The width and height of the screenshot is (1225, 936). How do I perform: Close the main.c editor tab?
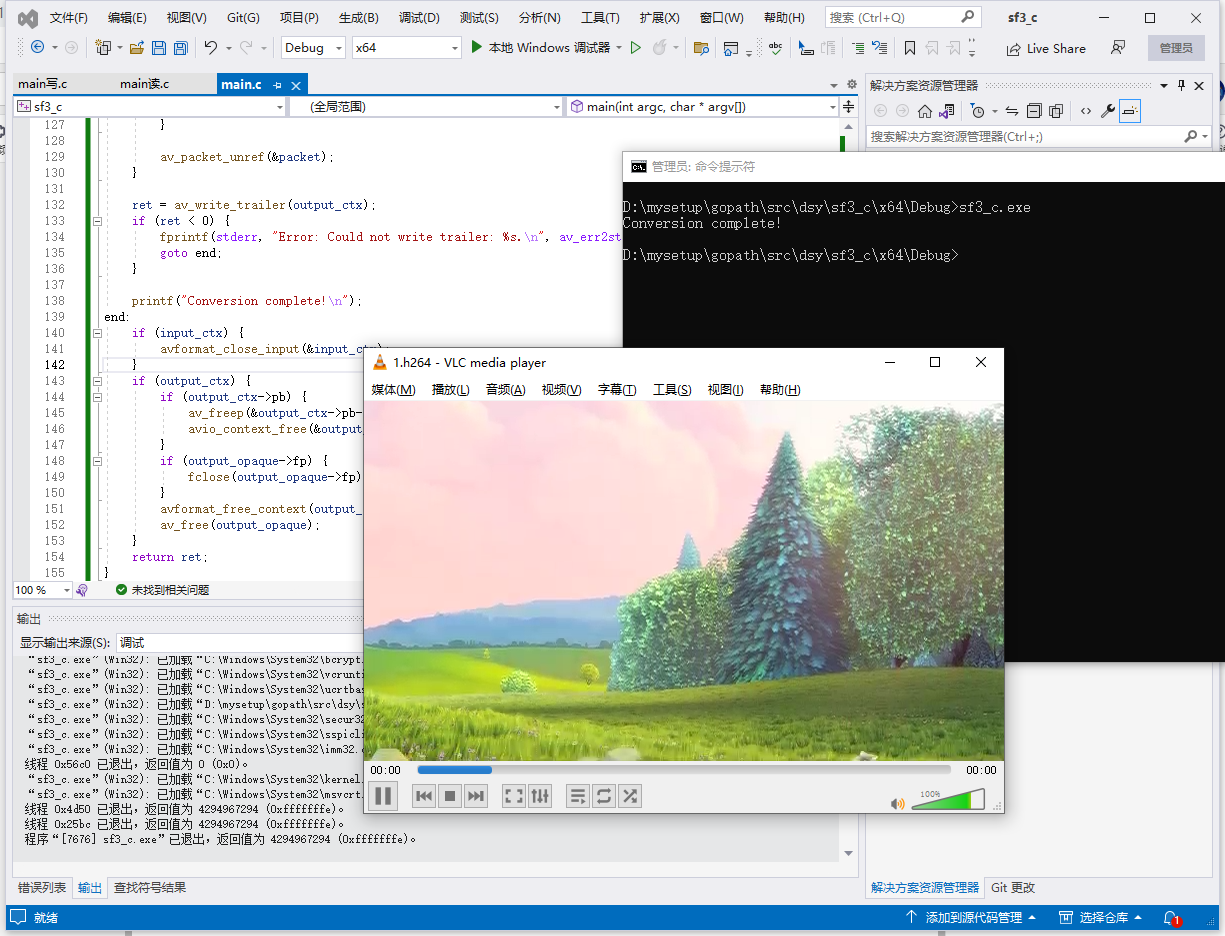pyautogui.click(x=294, y=85)
